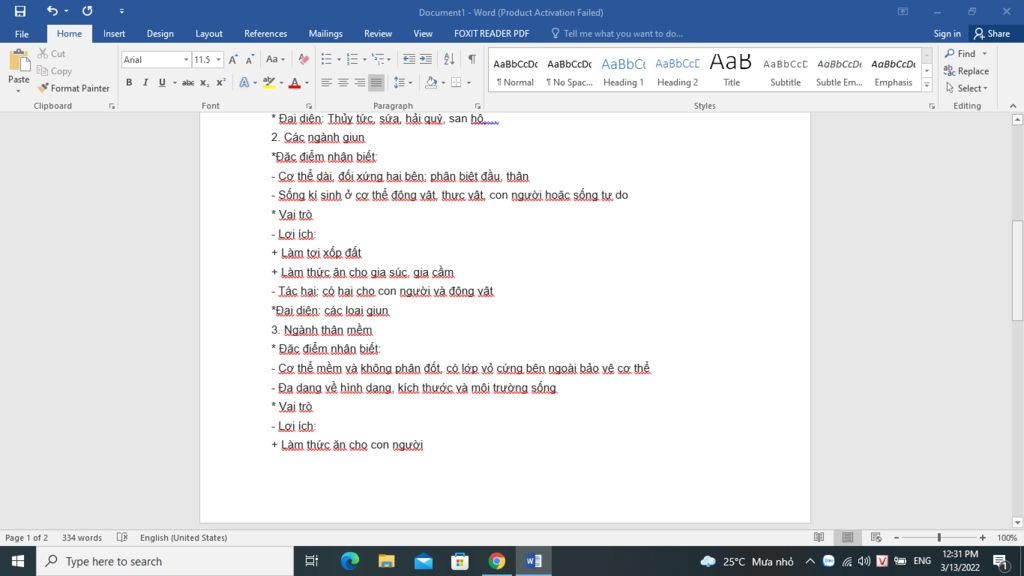
Task: Undo the last action
Action: 52,11
